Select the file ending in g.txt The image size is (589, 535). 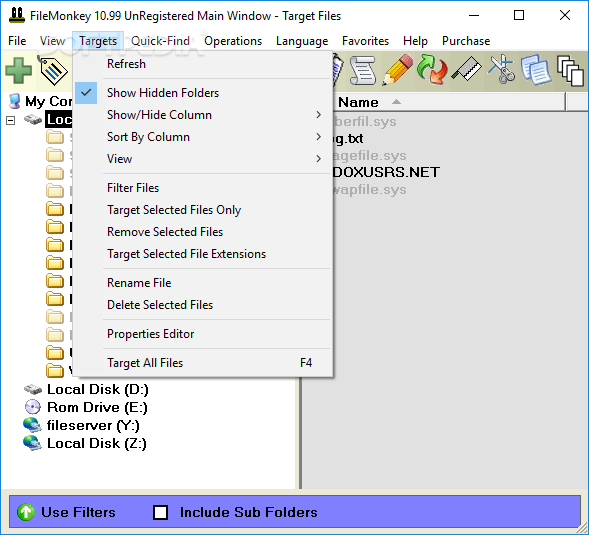tap(348, 139)
